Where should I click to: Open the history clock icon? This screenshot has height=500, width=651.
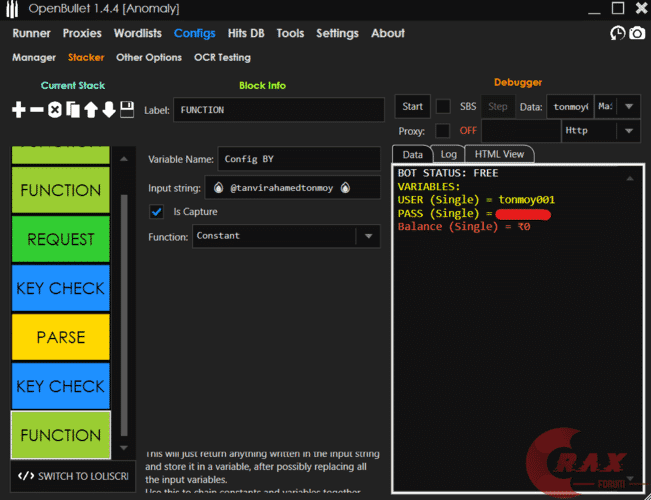tap(618, 33)
